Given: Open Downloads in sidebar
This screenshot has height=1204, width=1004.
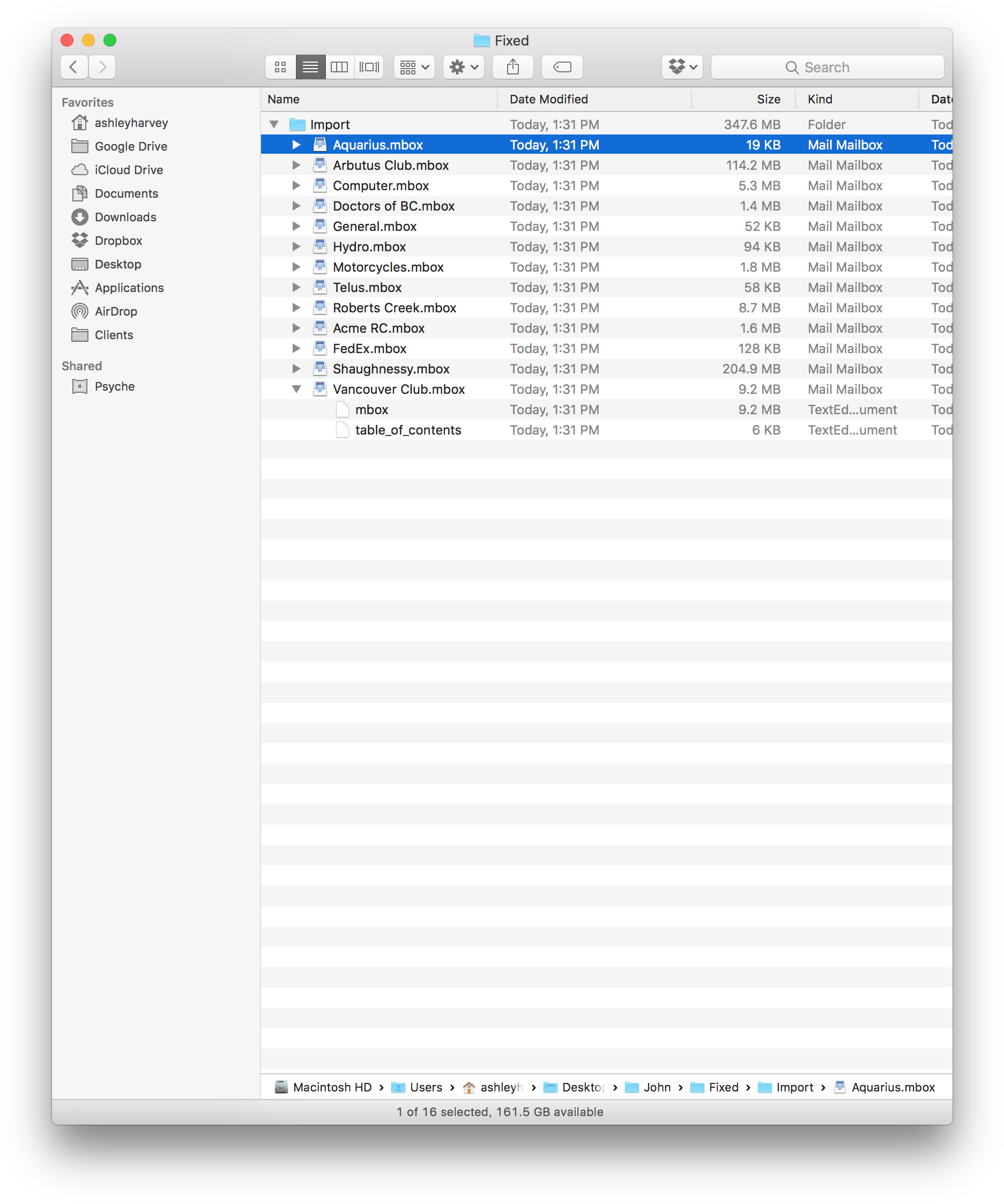Looking at the screenshot, I should coord(114,216).
